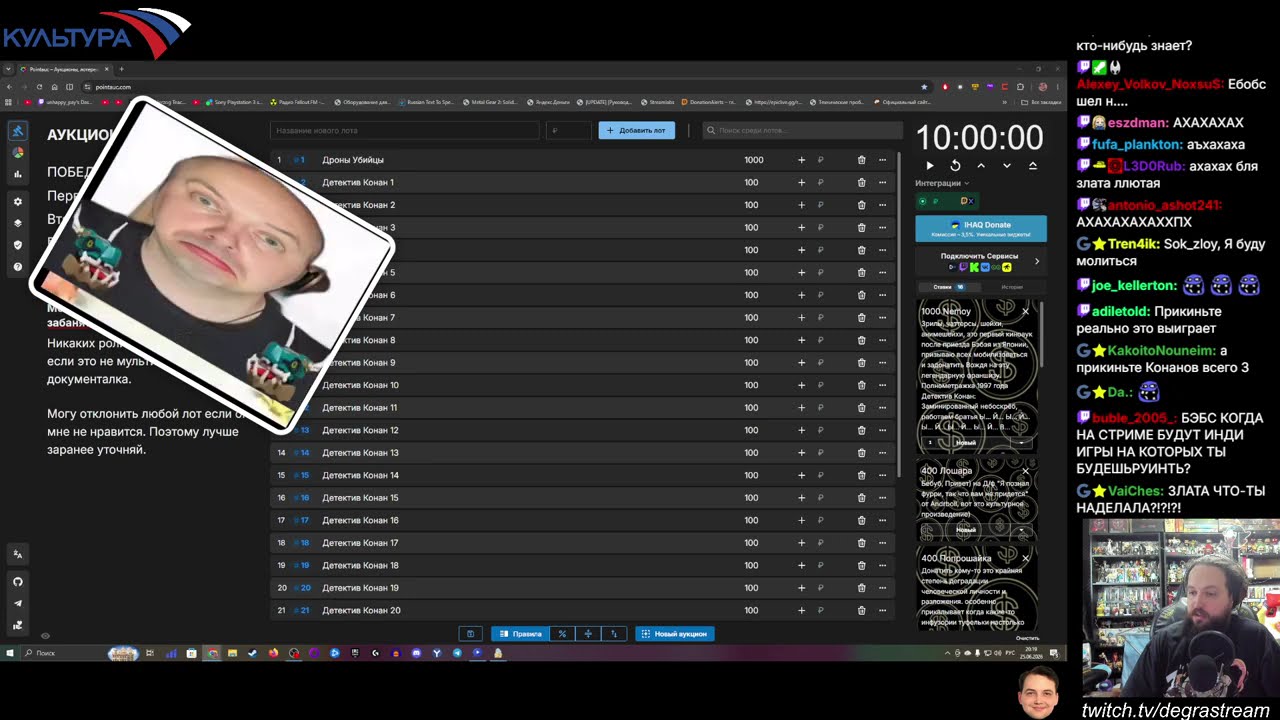Open the more options menu for Детектив Конан 15
Viewport: 1280px width, 720px height.
click(882, 498)
